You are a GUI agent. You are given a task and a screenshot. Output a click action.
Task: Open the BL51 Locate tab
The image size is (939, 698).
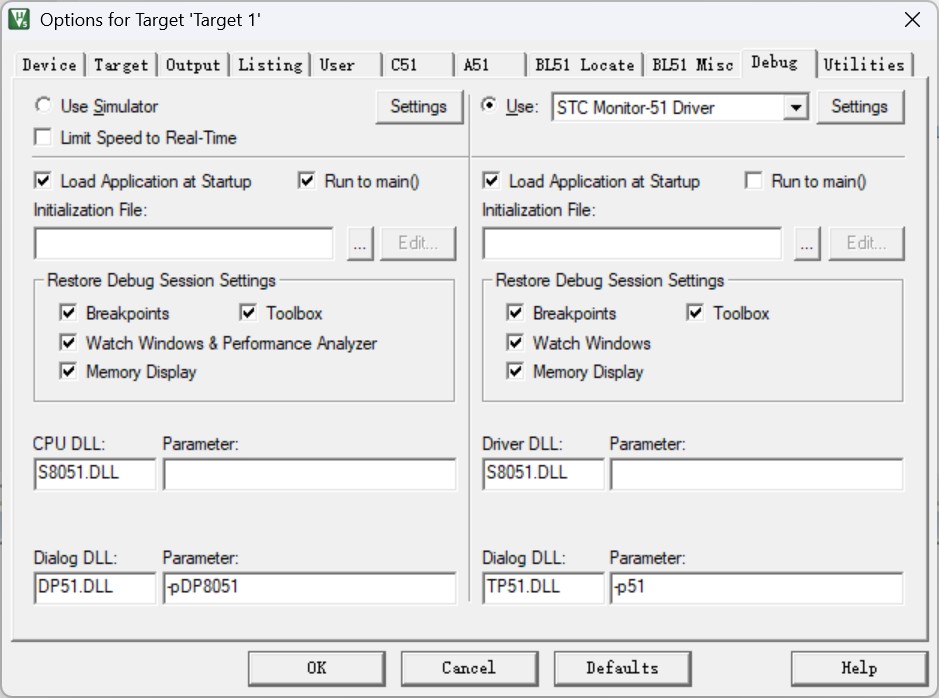click(x=584, y=65)
